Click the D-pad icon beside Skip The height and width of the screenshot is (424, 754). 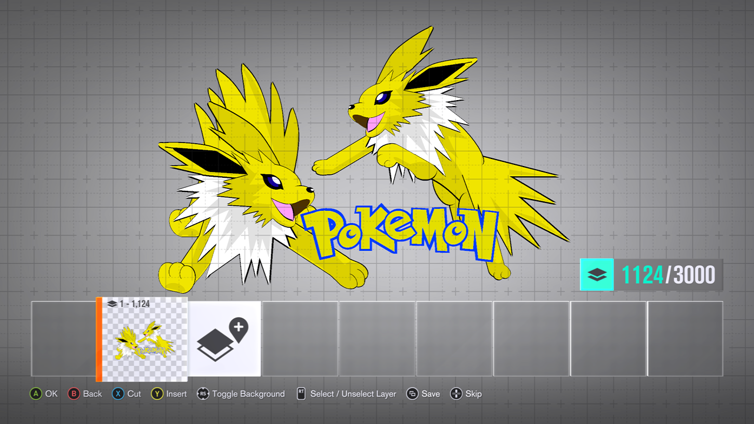tap(456, 394)
